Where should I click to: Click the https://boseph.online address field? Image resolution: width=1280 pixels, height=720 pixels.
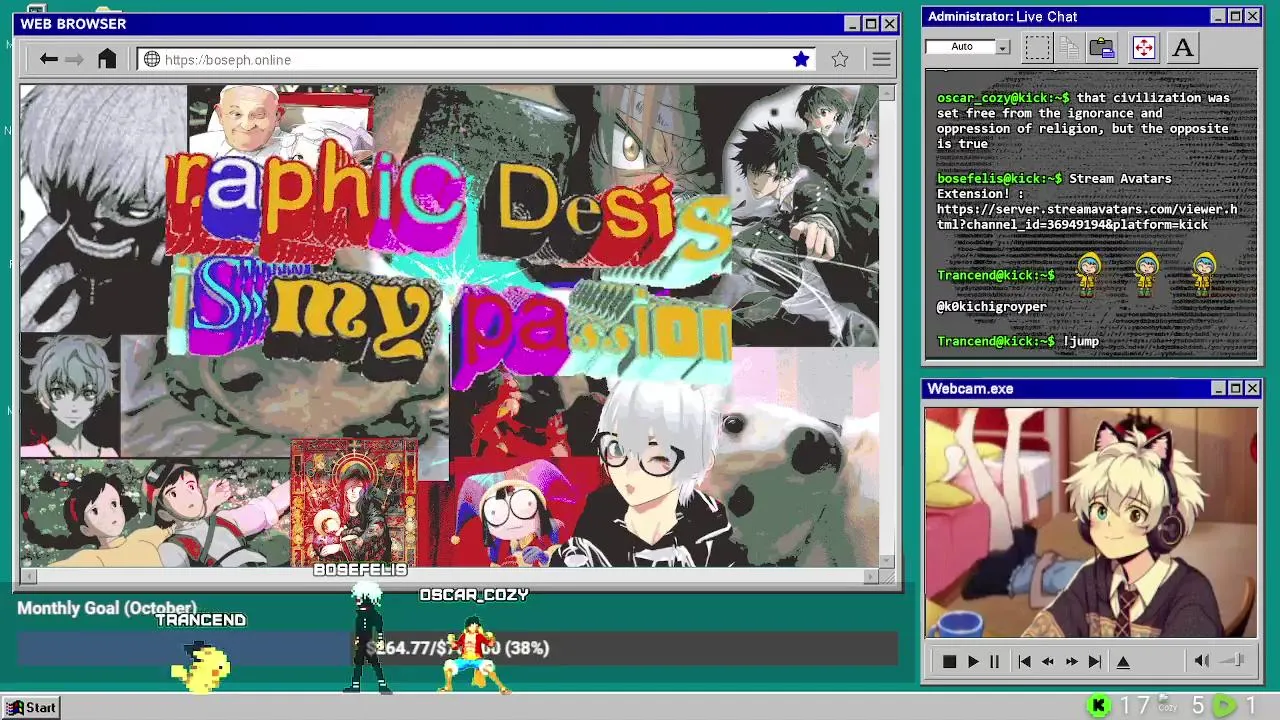(x=478, y=60)
